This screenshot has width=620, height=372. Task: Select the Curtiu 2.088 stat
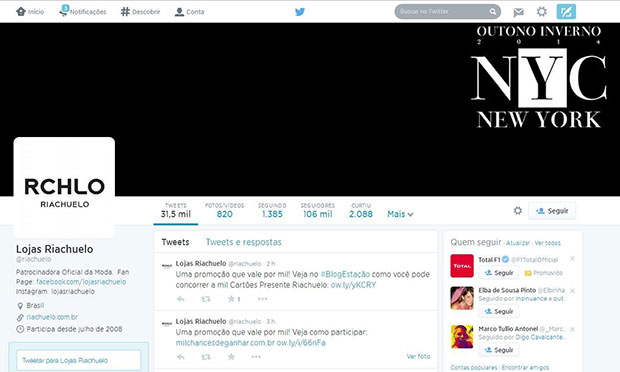[x=361, y=211]
